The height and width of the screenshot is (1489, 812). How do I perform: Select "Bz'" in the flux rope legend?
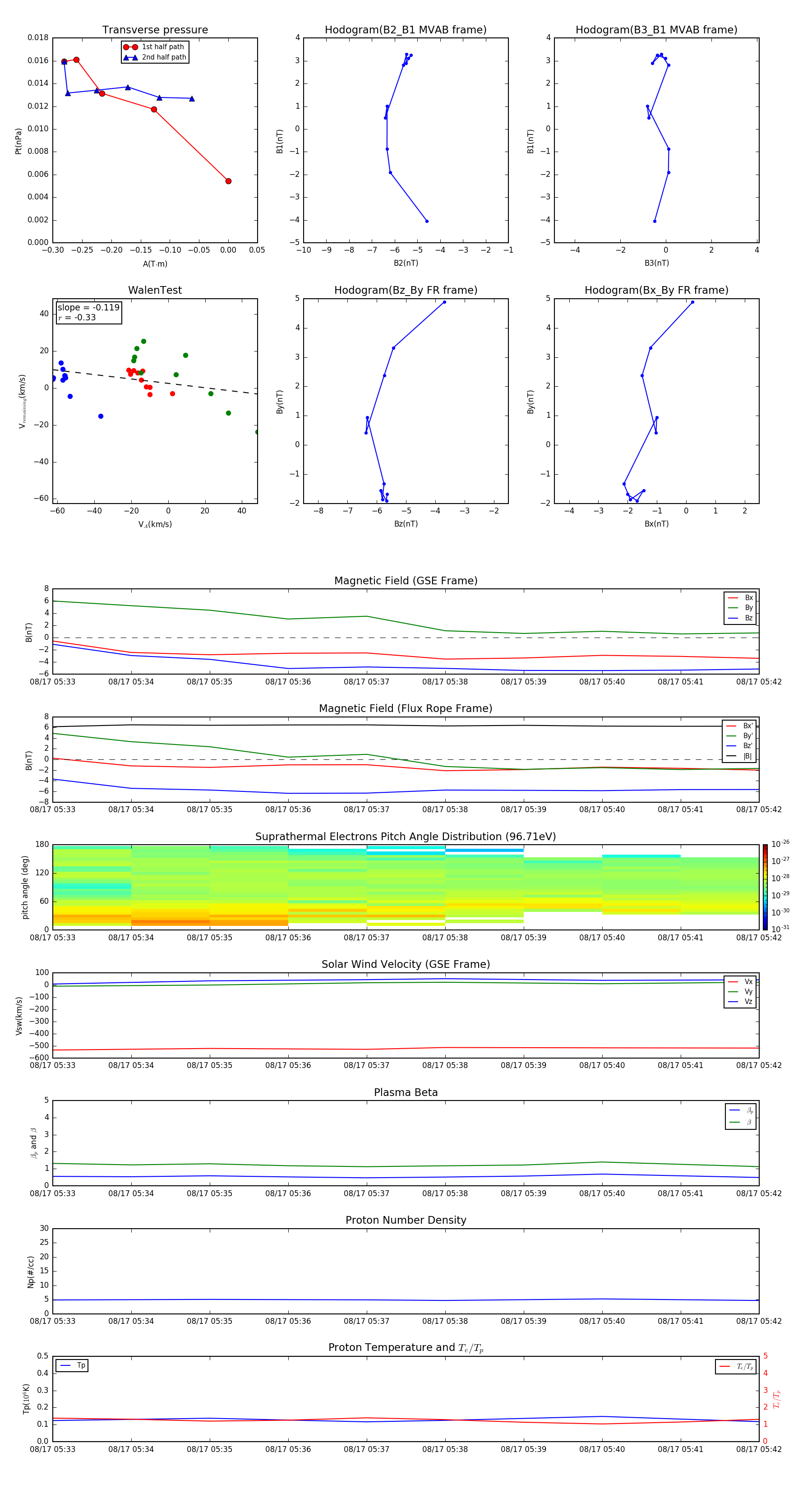click(740, 746)
